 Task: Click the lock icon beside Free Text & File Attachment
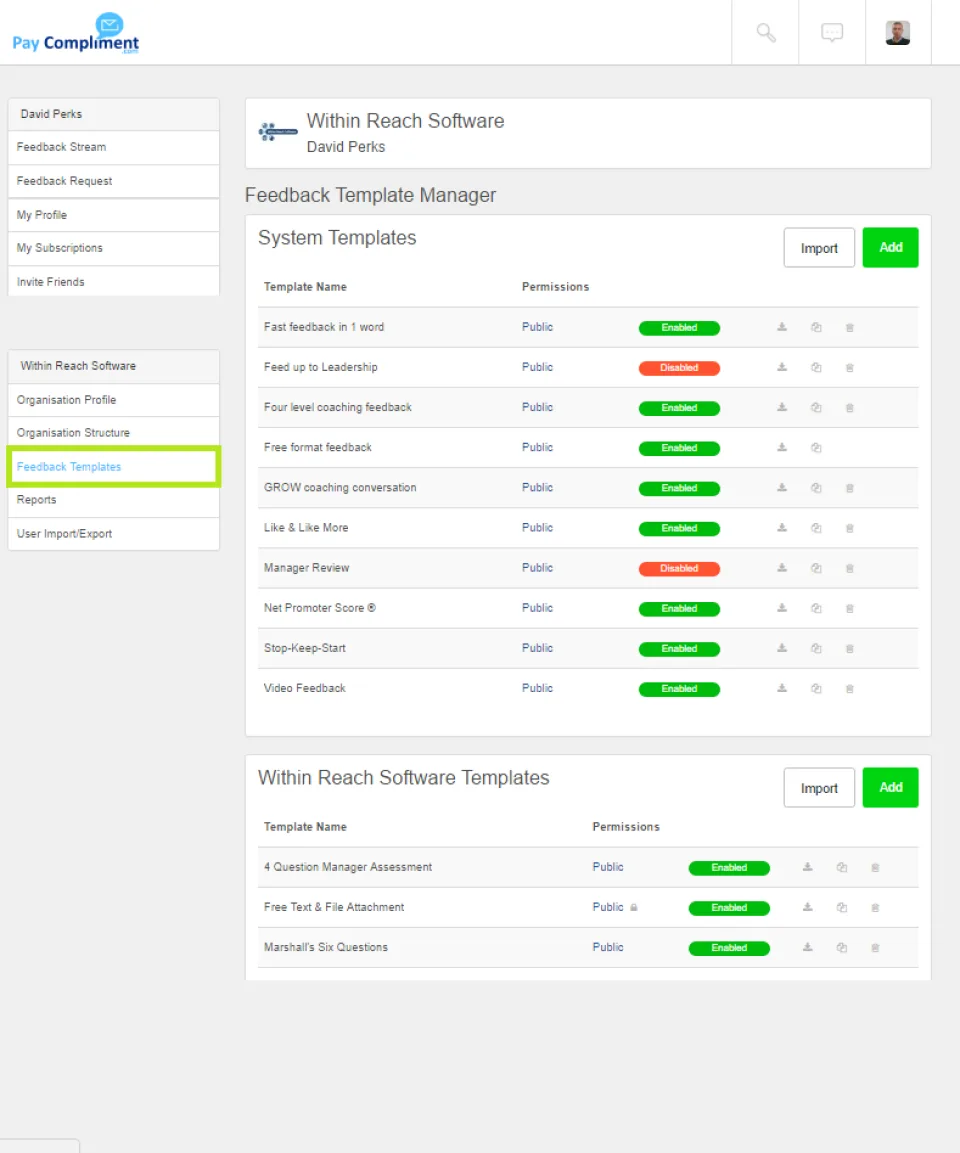pos(634,907)
